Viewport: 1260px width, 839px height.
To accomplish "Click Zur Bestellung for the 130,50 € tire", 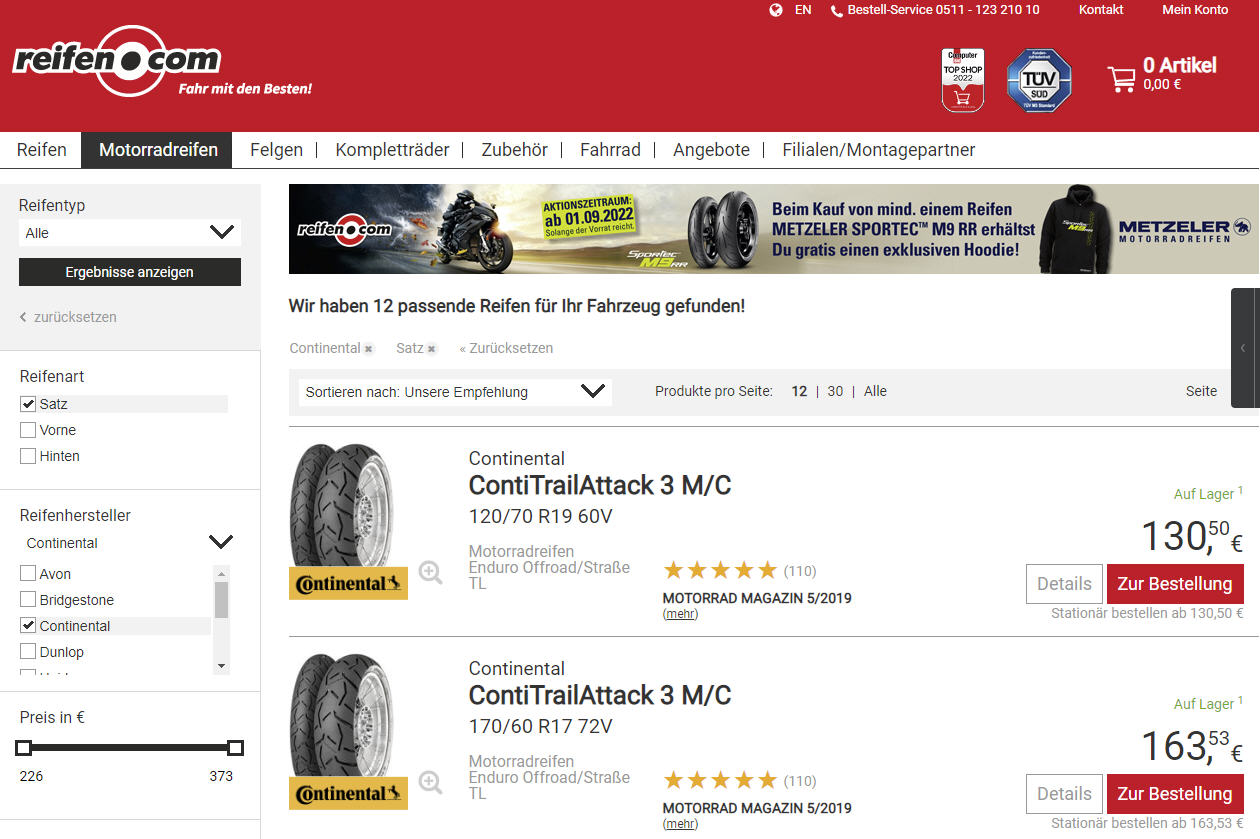I will pos(1175,584).
